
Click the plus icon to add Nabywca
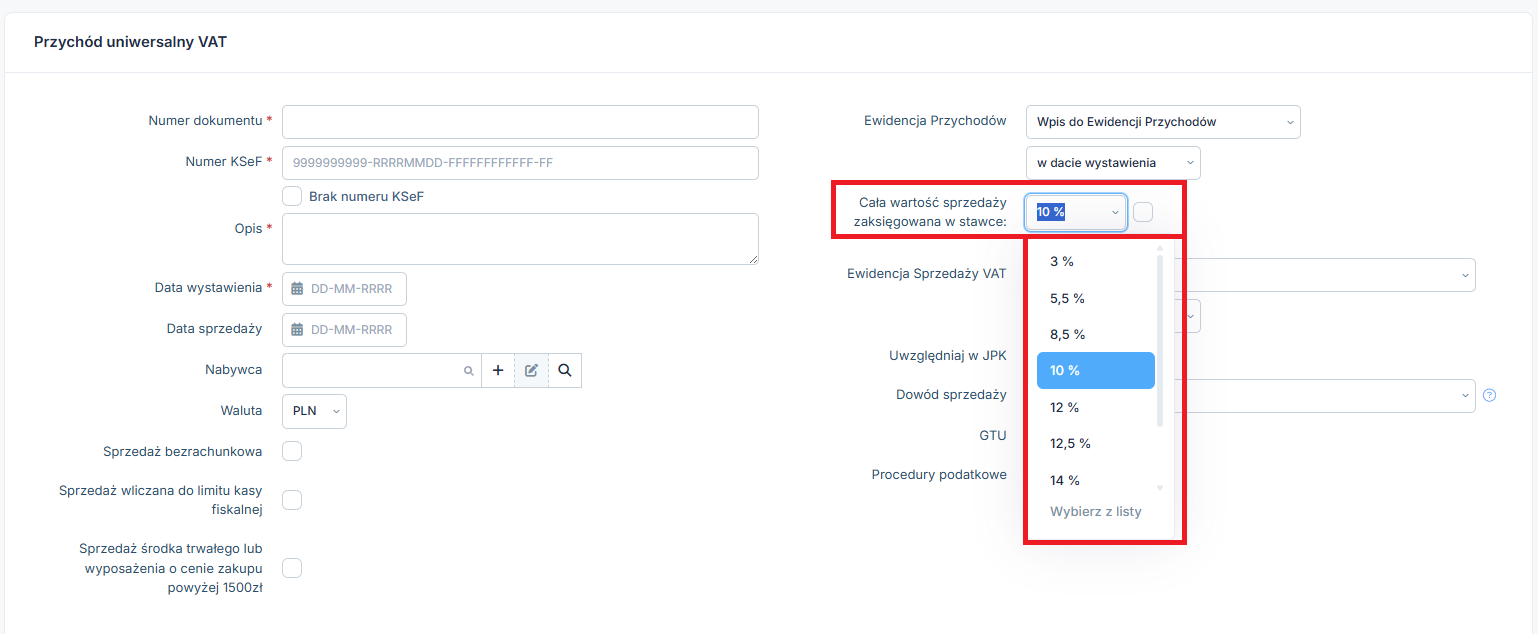coord(498,370)
